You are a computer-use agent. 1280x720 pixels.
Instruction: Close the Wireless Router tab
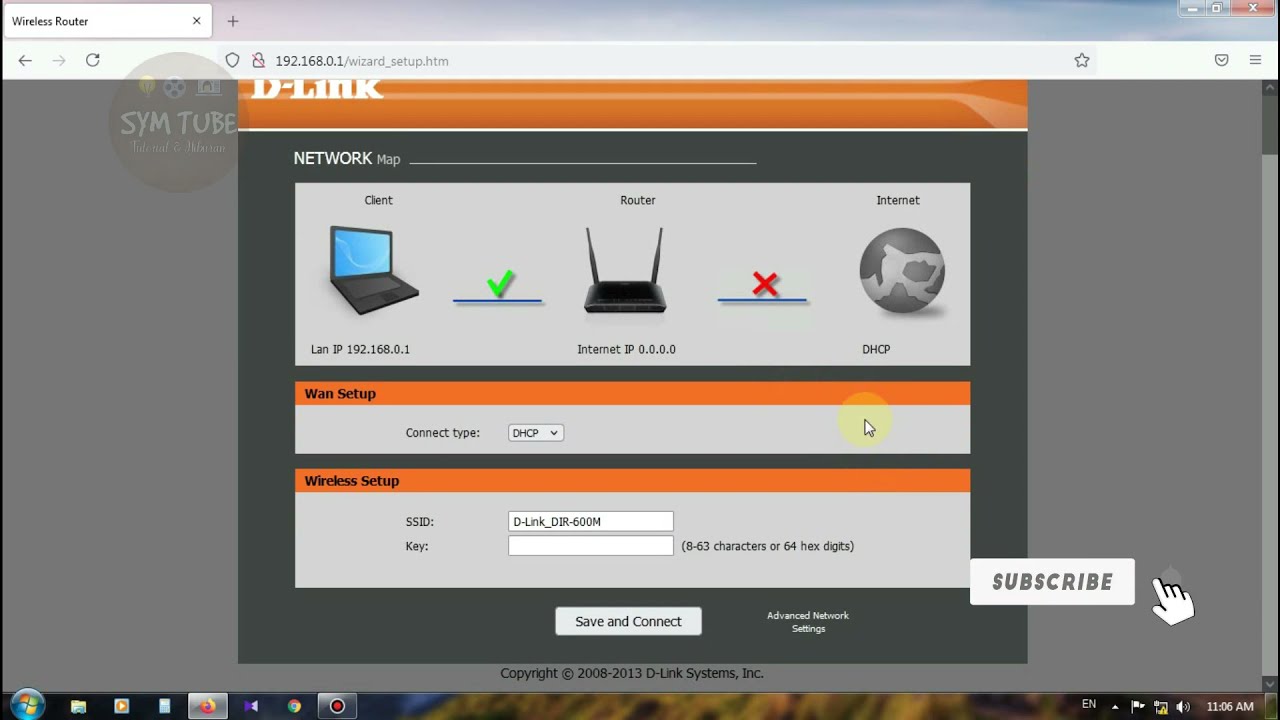[x=197, y=21]
